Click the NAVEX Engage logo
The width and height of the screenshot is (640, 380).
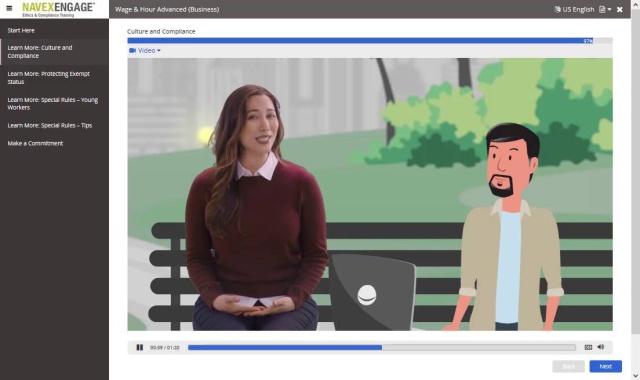(58, 9)
